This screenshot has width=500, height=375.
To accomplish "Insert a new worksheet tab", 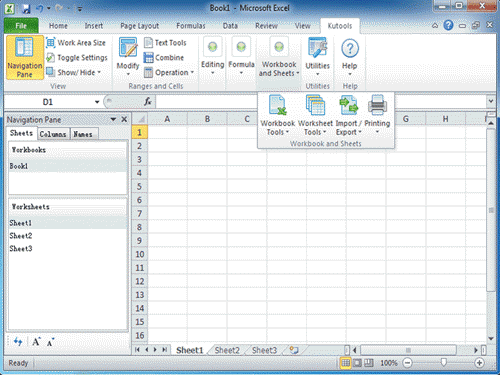I will coord(294,350).
